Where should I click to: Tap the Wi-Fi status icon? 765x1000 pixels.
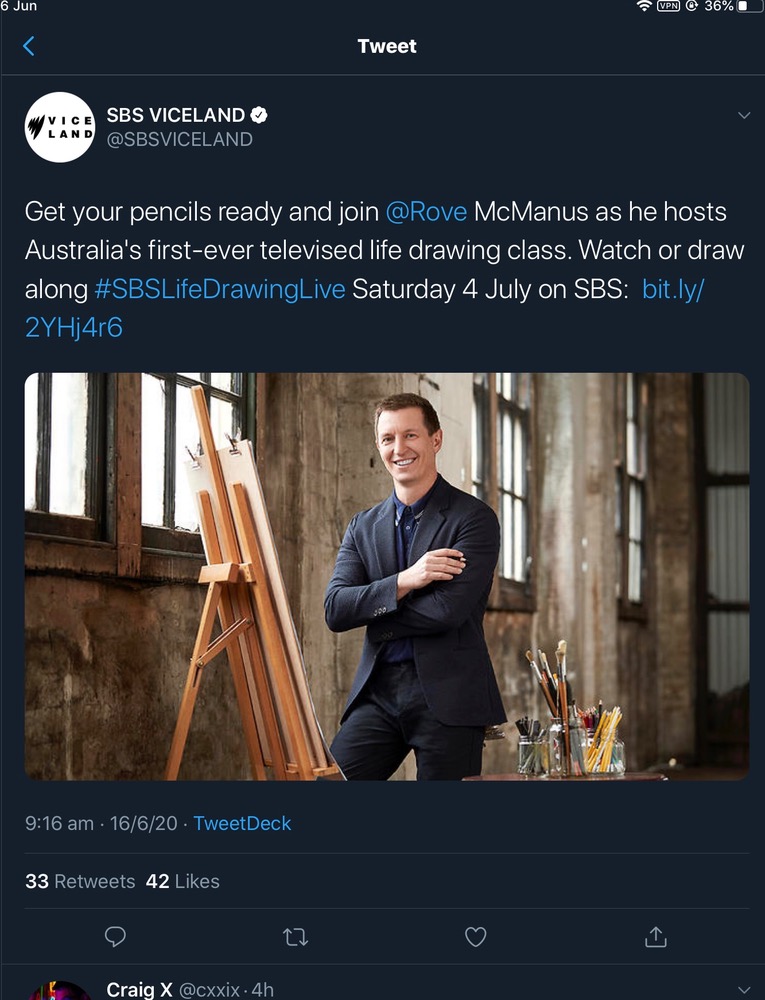(643, 6)
